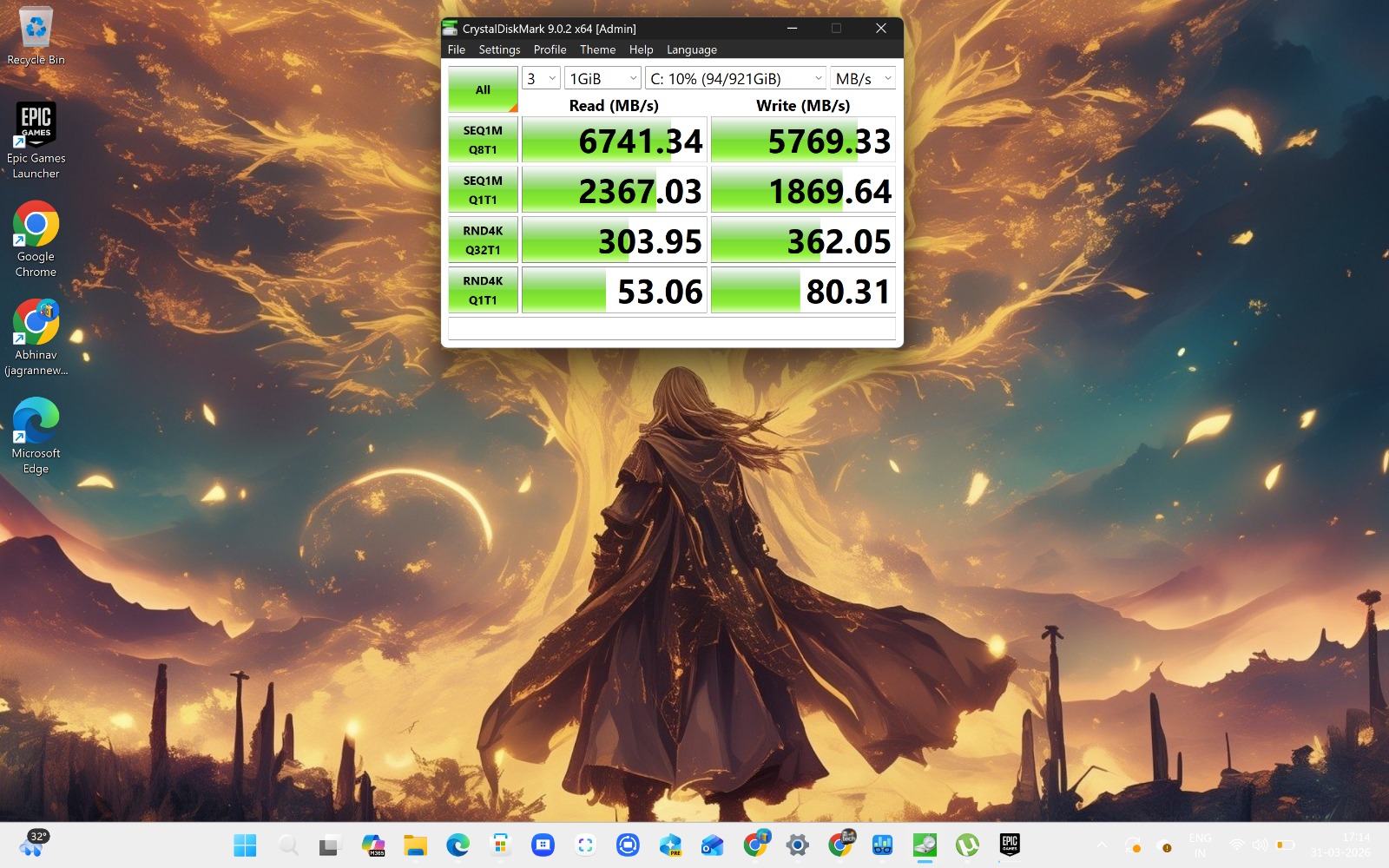Open the C: drive selection dropdown
1389x868 pixels.
coord(735,78)
